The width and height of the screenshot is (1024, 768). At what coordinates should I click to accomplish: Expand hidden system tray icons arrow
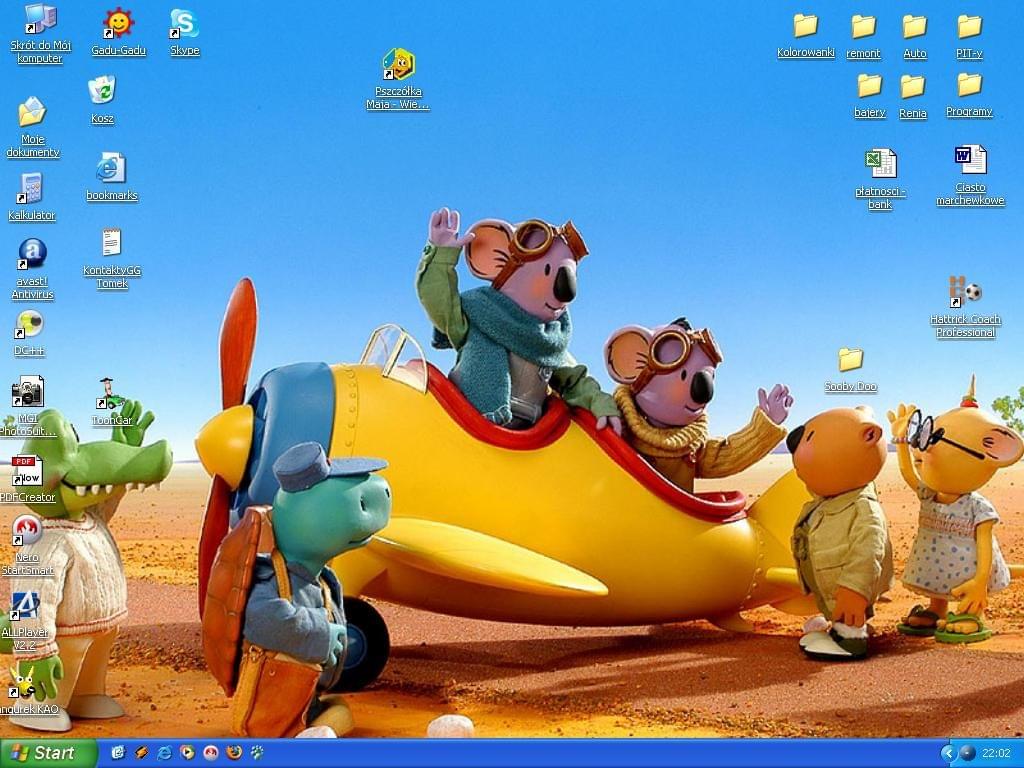[x=947, y=753]
